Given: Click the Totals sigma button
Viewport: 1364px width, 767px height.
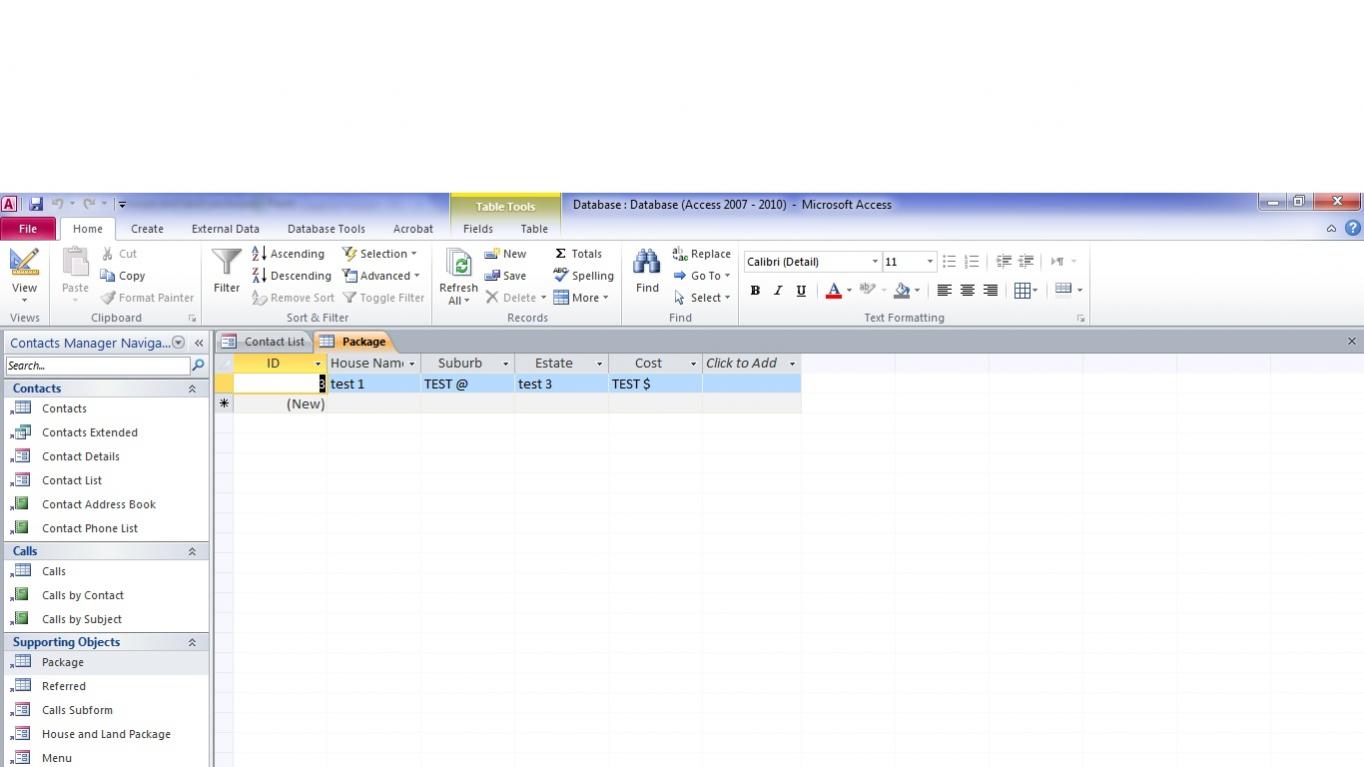Looking at the screenshot, I should pos(578,254).
